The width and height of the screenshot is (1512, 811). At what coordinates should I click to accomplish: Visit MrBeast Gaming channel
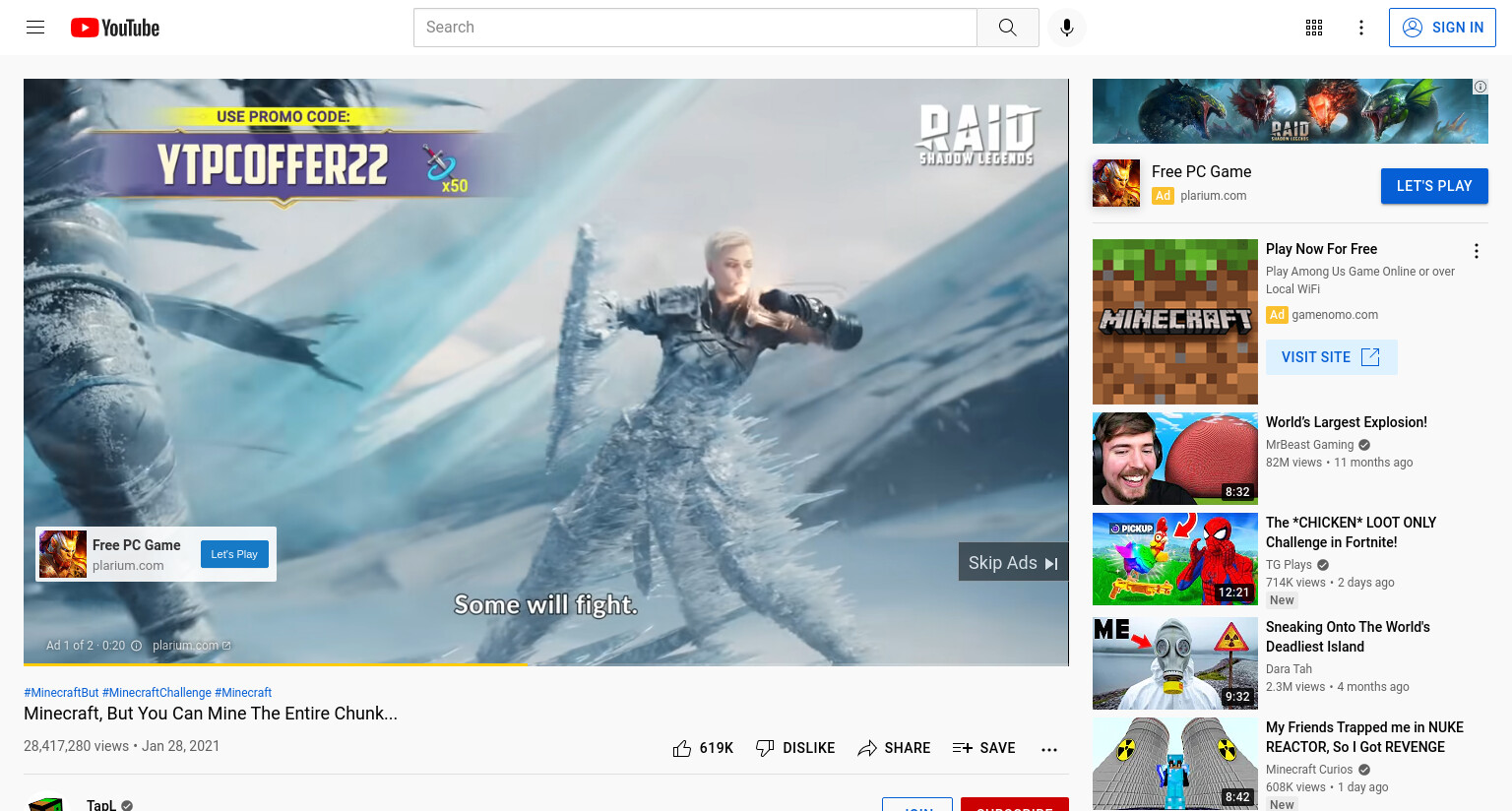point(1310,445)
